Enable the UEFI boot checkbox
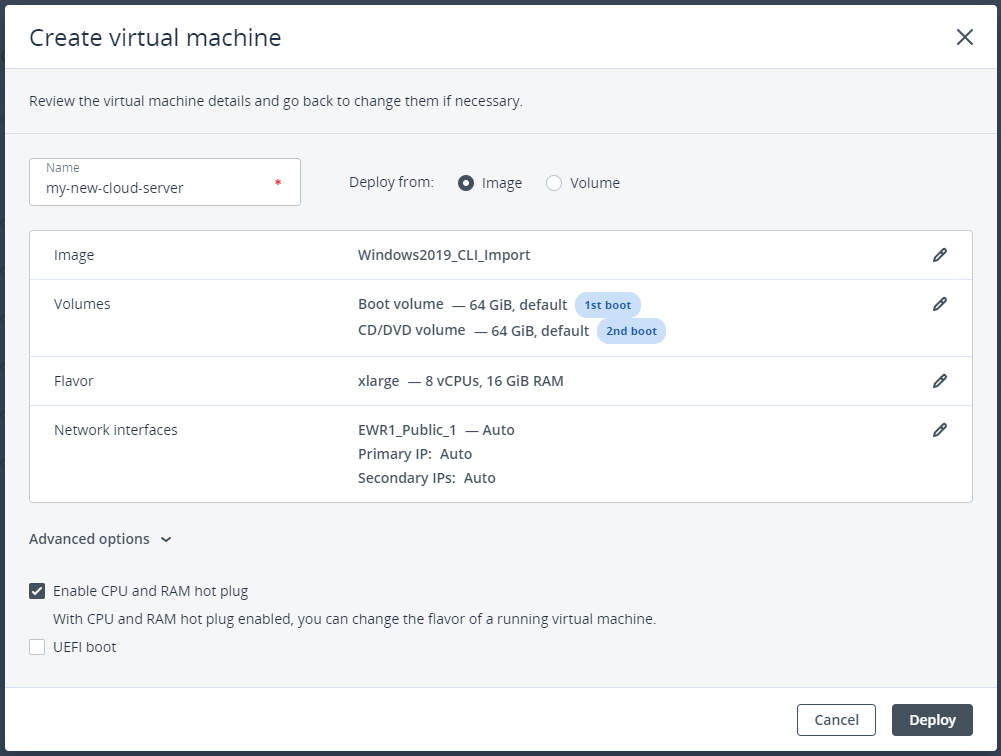This screenshot has height=756, width=1001. (38, 647)
